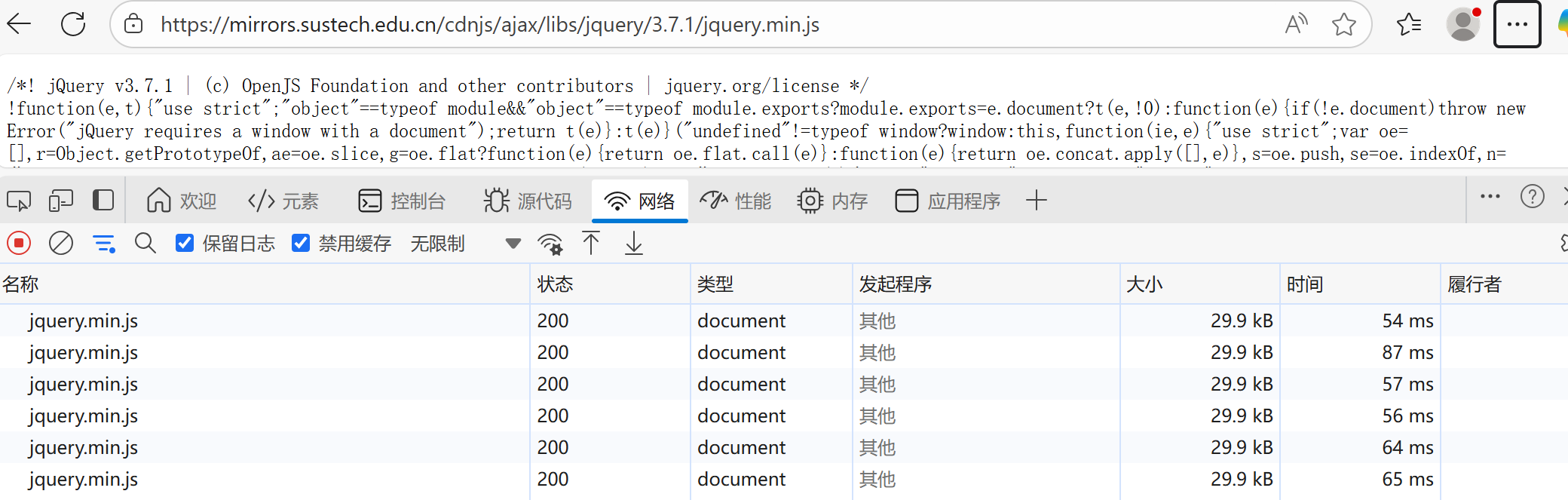Click the export HAR download arrow
The height and width of the screenshot is (500, 1568).
coord(634,243)
